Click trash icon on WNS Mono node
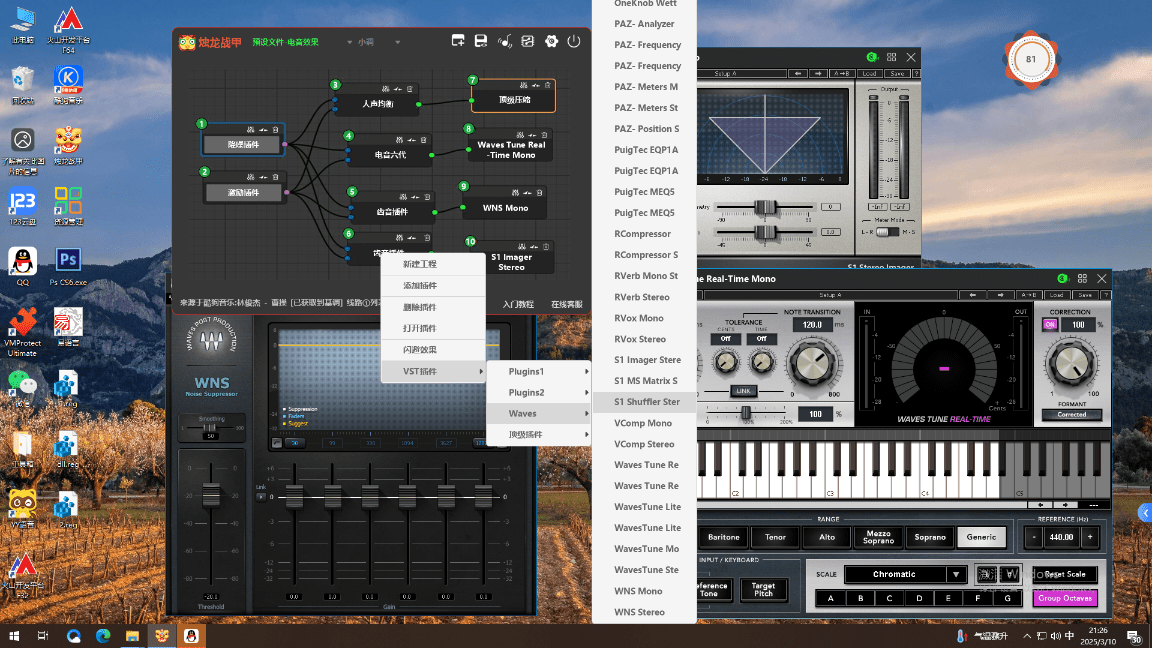This screenshot has width=1152, height=648. pos(539,192)
